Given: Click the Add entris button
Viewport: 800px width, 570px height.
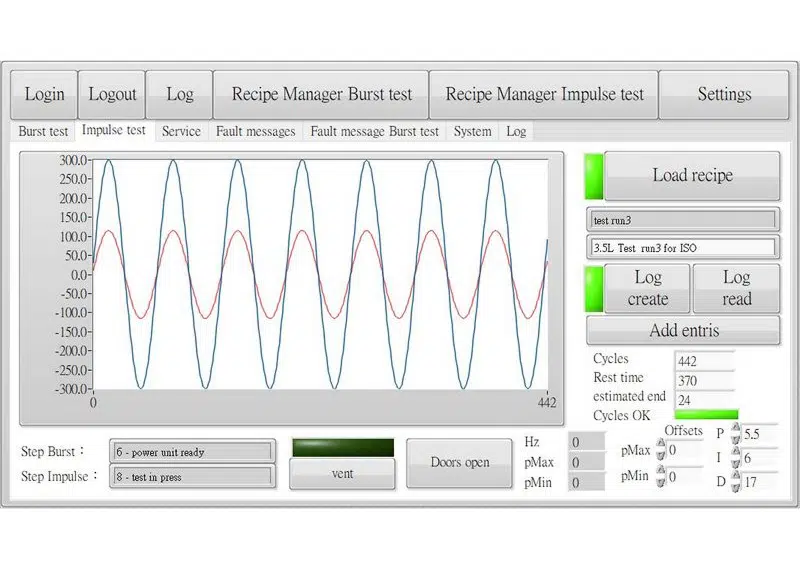Looking at the screenshot, I should 685,330.
